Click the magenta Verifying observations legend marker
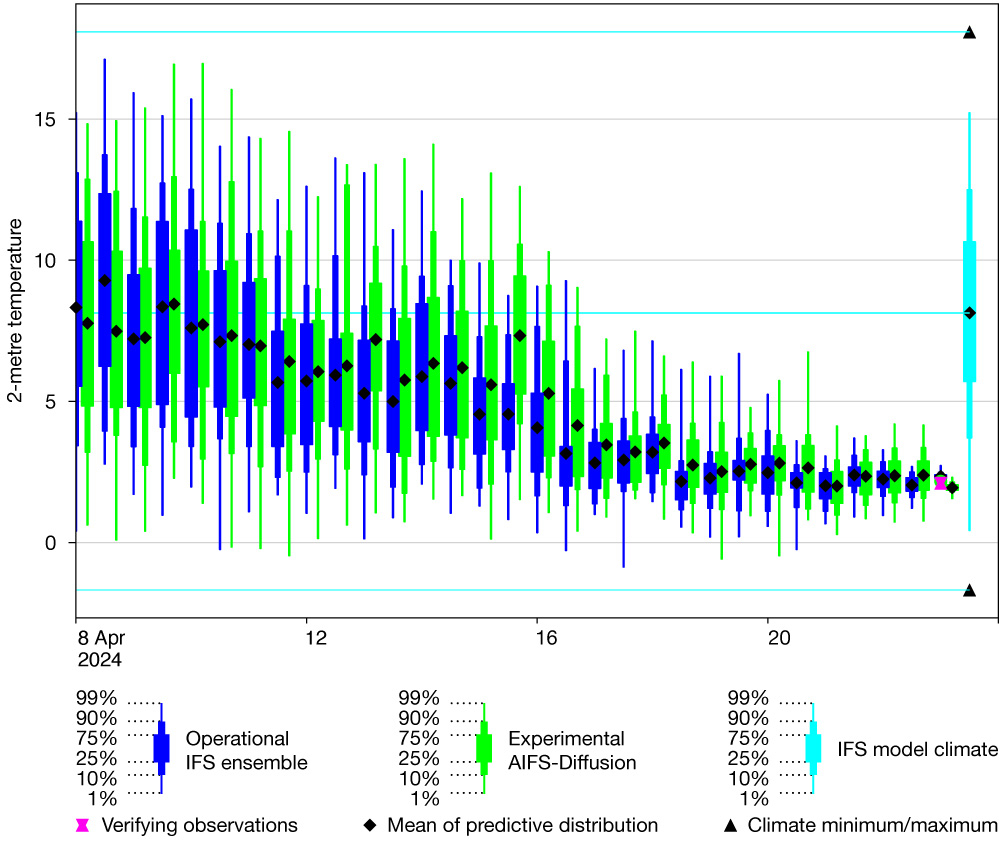Viewport: 1000px width, 843px height. point(82,825)
